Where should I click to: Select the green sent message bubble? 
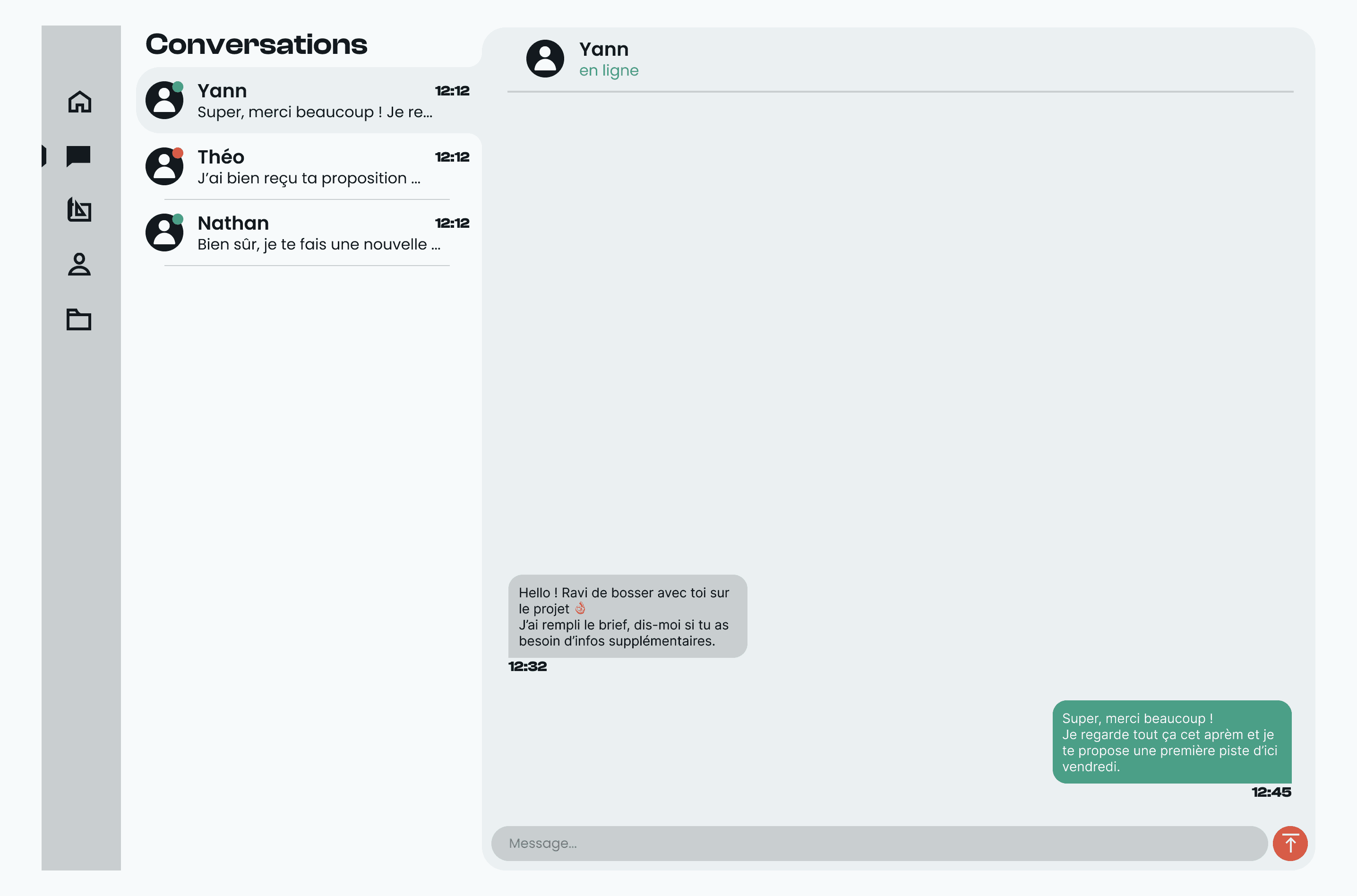(x=1171, y=742)
